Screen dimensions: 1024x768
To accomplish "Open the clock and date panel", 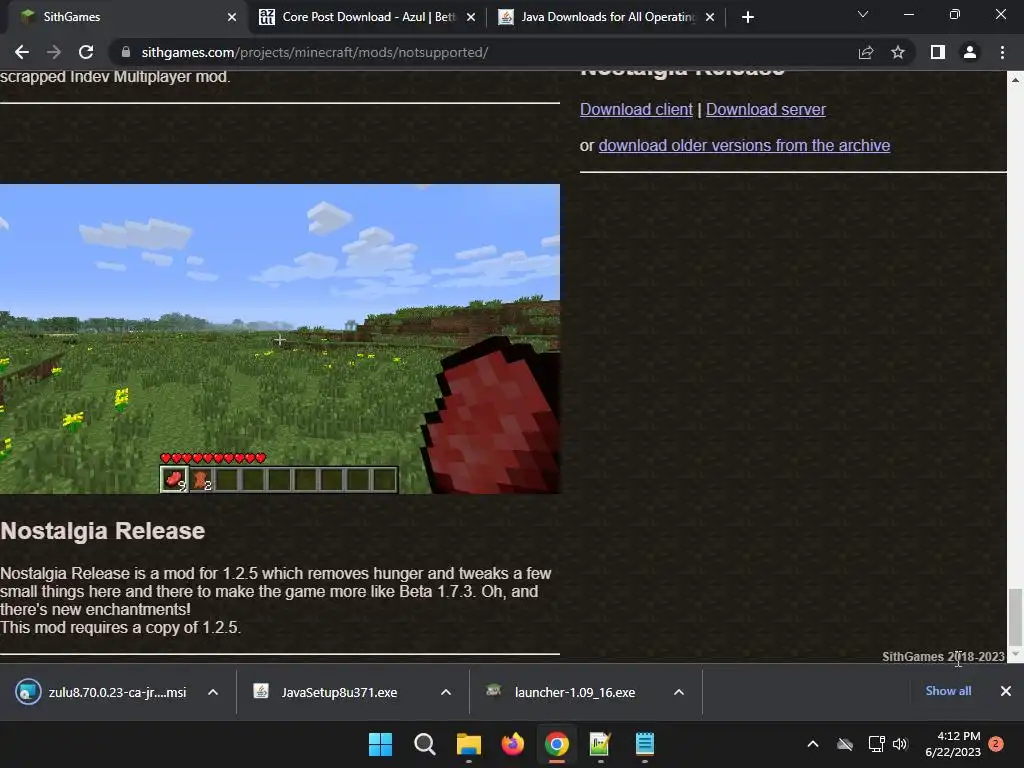I will tap(953, 744).
